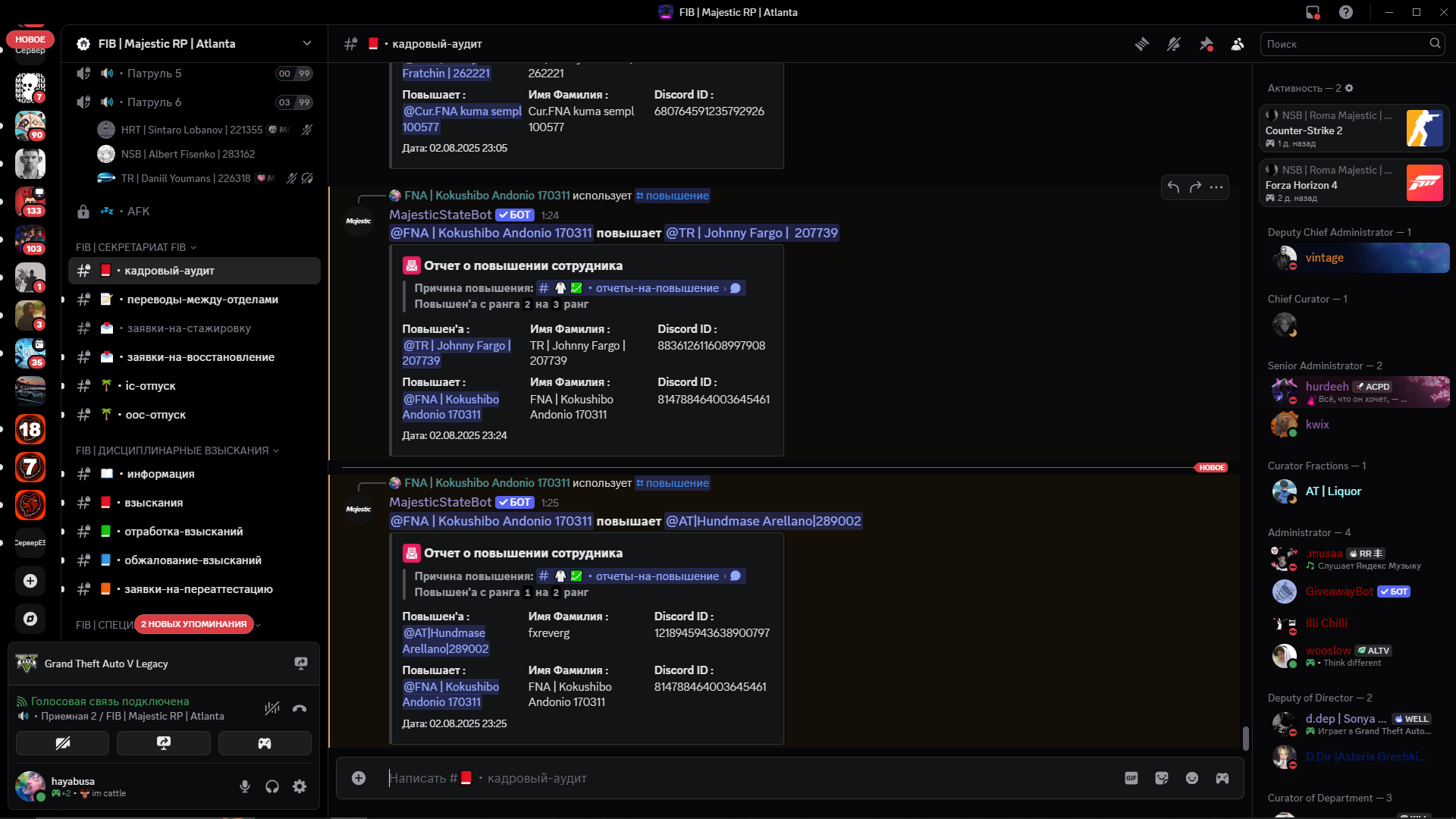This screenshot has width=1456, height=819.
Task: Open the sticker picker
Action: point(1162,778)
